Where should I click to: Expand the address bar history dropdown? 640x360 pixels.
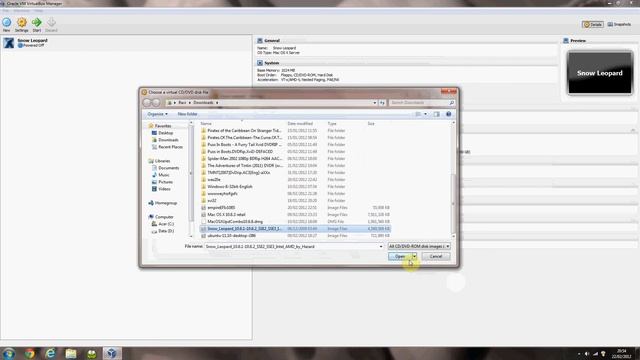pos(375,103)
